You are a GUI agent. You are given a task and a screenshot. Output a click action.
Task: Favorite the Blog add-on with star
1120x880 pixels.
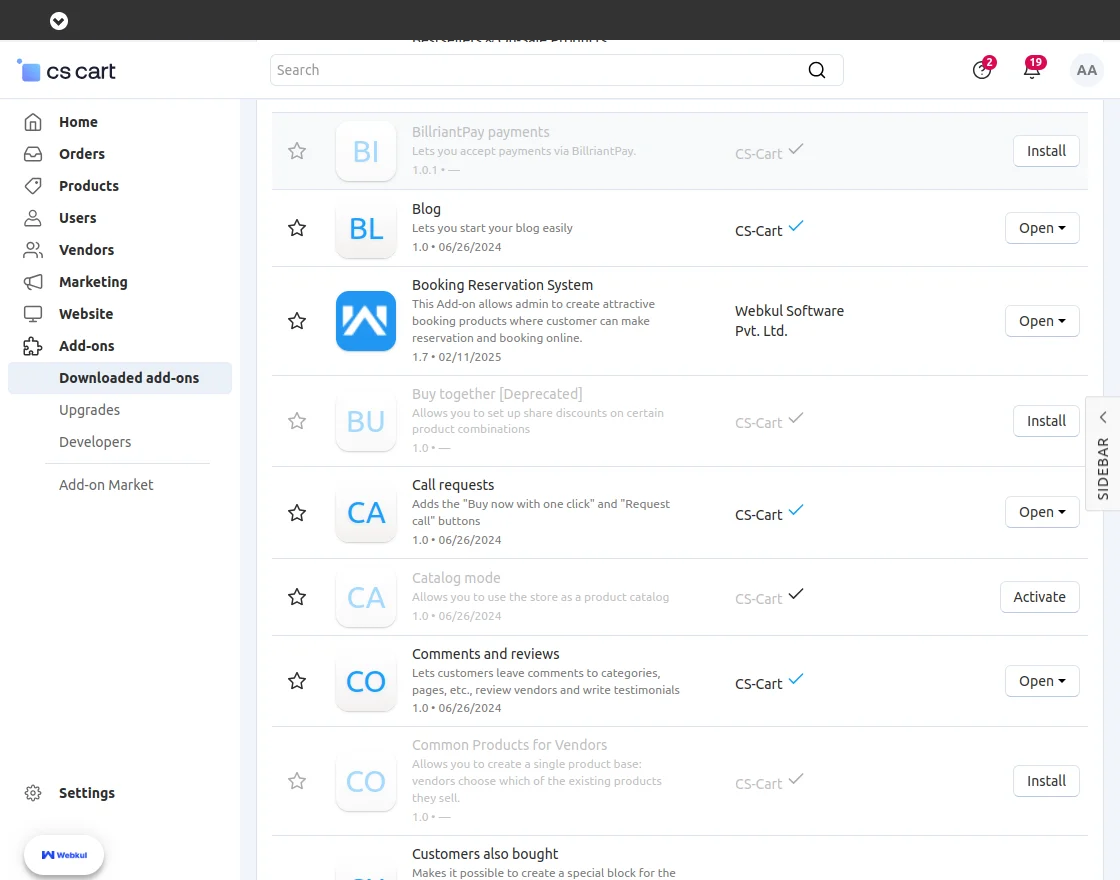coord(297,228)
